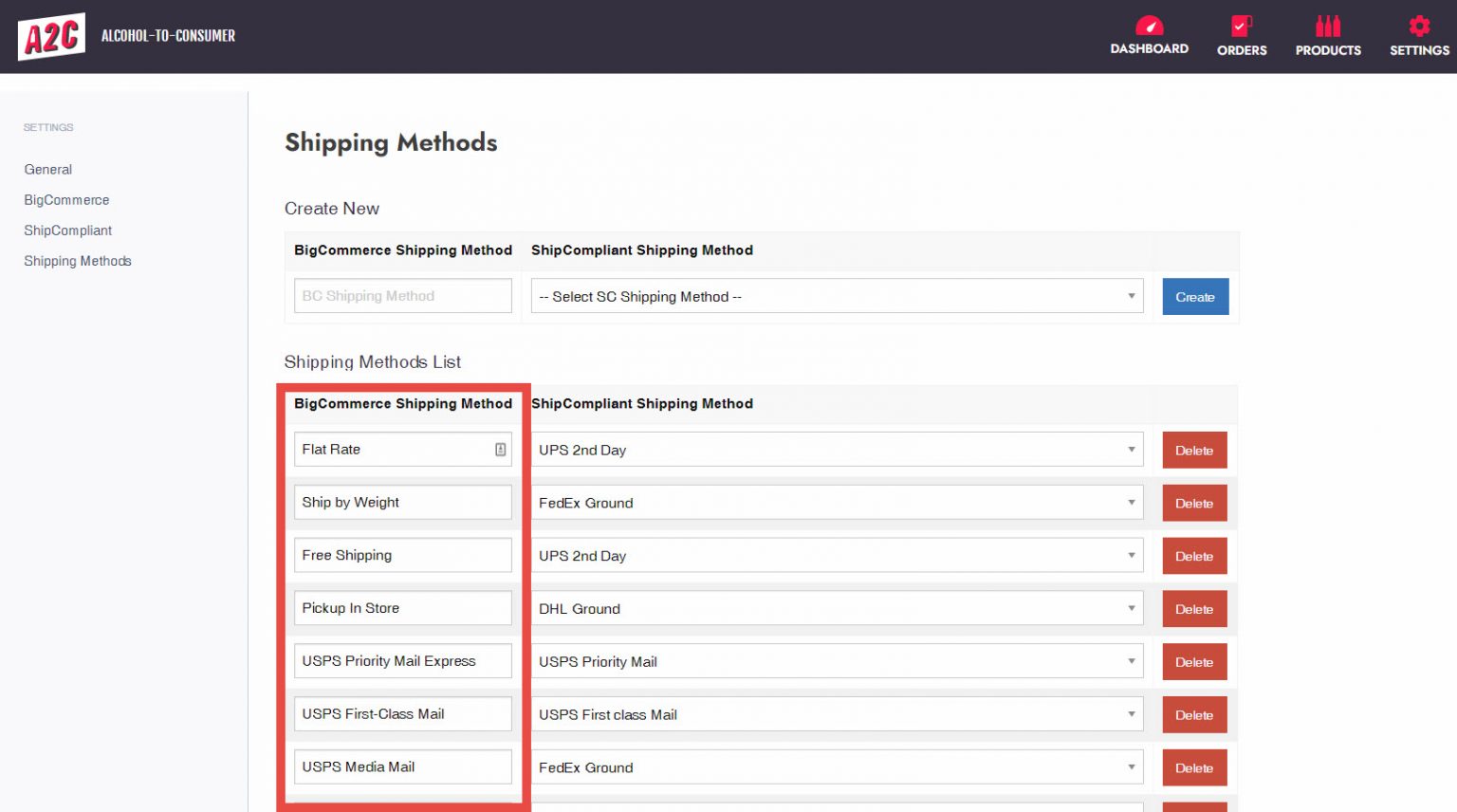The width and height of the screenshot is (1457, 812).
Task: Click the A2C logo
Action: [x=51, y=36]
